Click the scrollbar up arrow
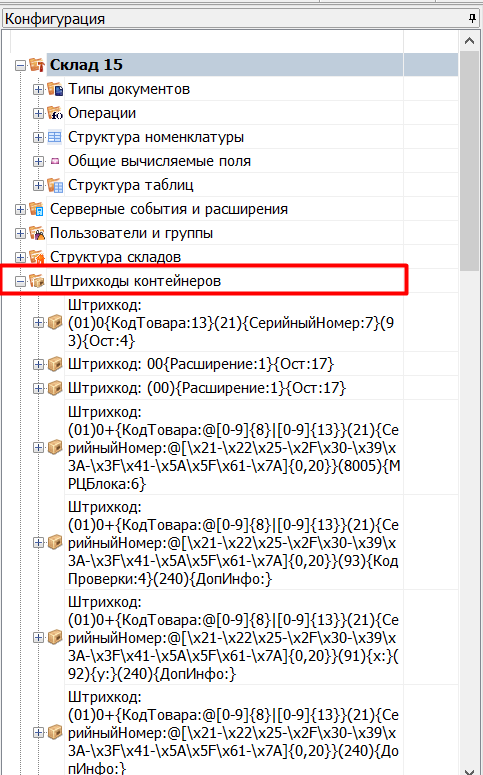 click(470, 41)
